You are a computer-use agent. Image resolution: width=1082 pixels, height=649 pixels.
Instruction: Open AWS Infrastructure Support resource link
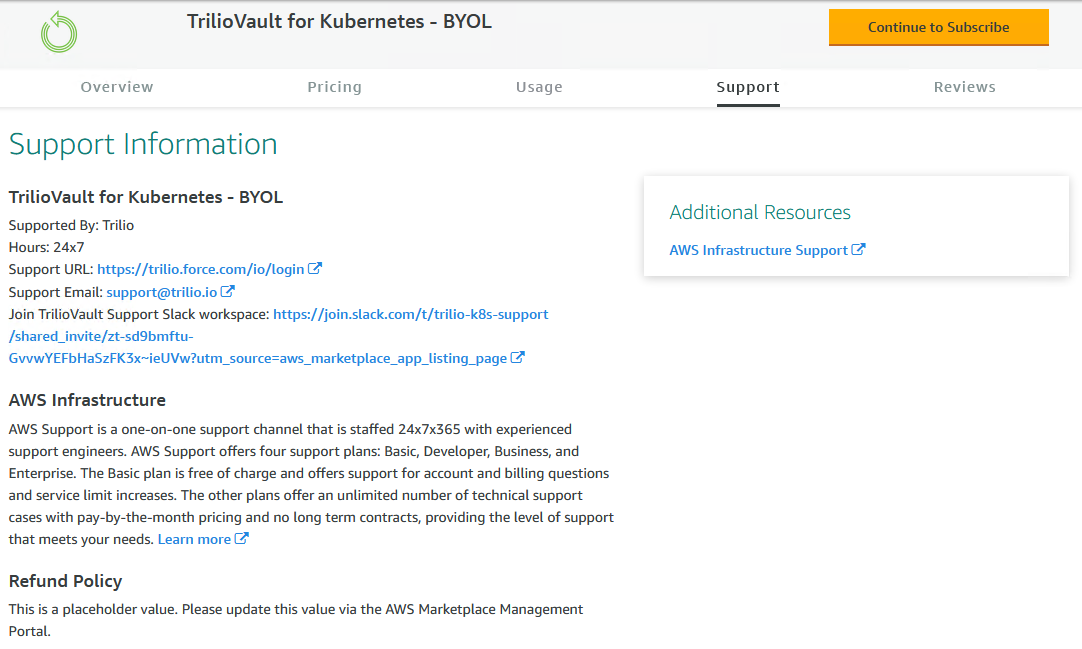758,250
